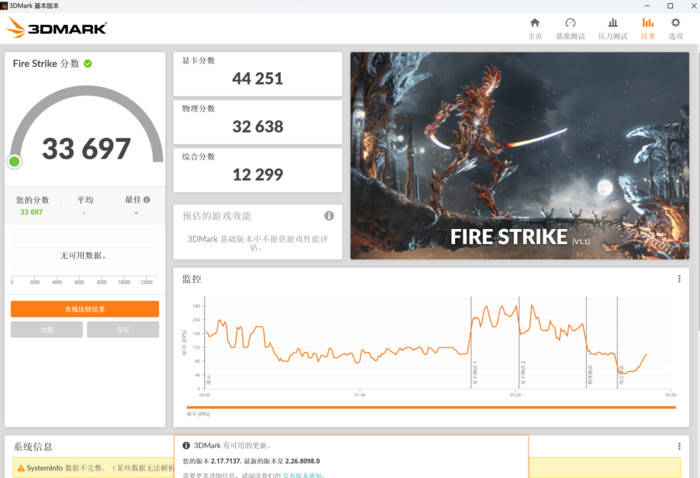This screenshot has height=478, width=700.
Task: Minimize the 3DMark window
Action: coord(647,6)
